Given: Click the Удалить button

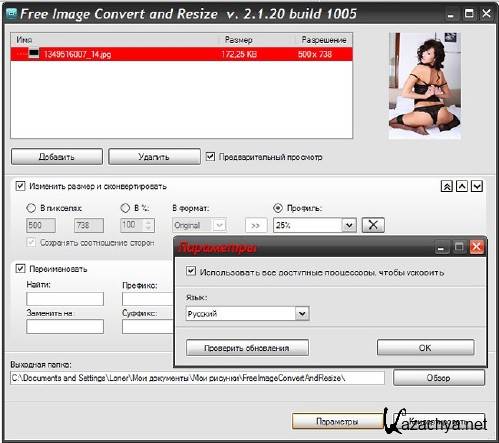Looking at the screenshot, I should (x=154, y=157).
